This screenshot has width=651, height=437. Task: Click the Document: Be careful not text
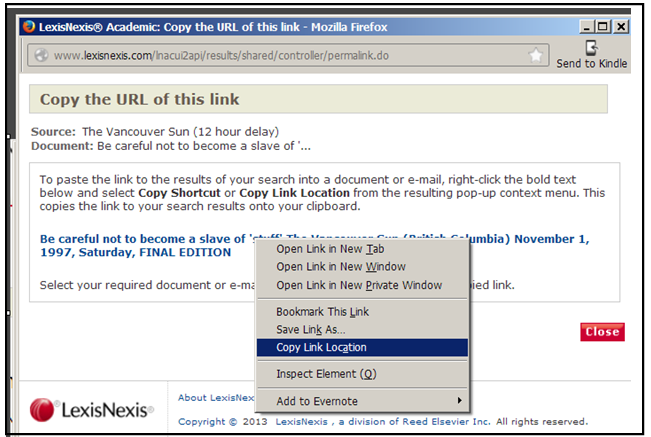(x=171, y=146)
